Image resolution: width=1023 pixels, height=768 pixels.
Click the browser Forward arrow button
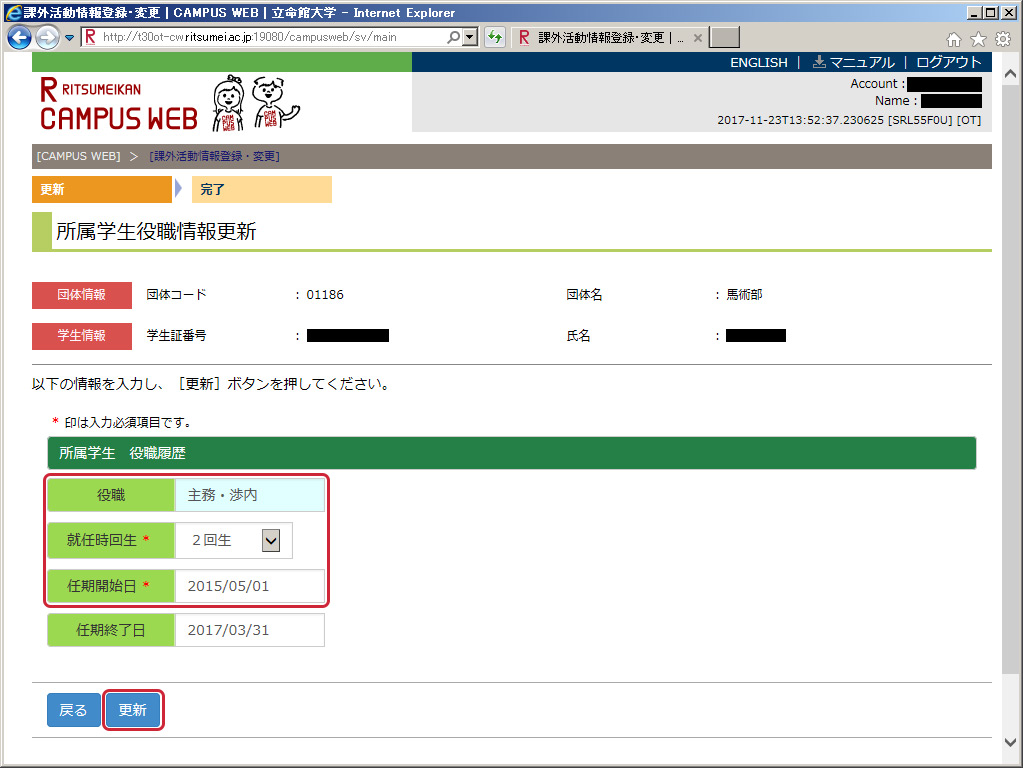coord(47,38)
